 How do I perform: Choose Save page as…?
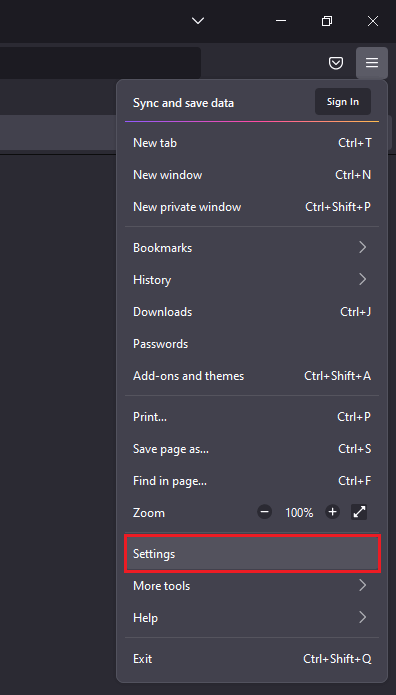(252, 449)
